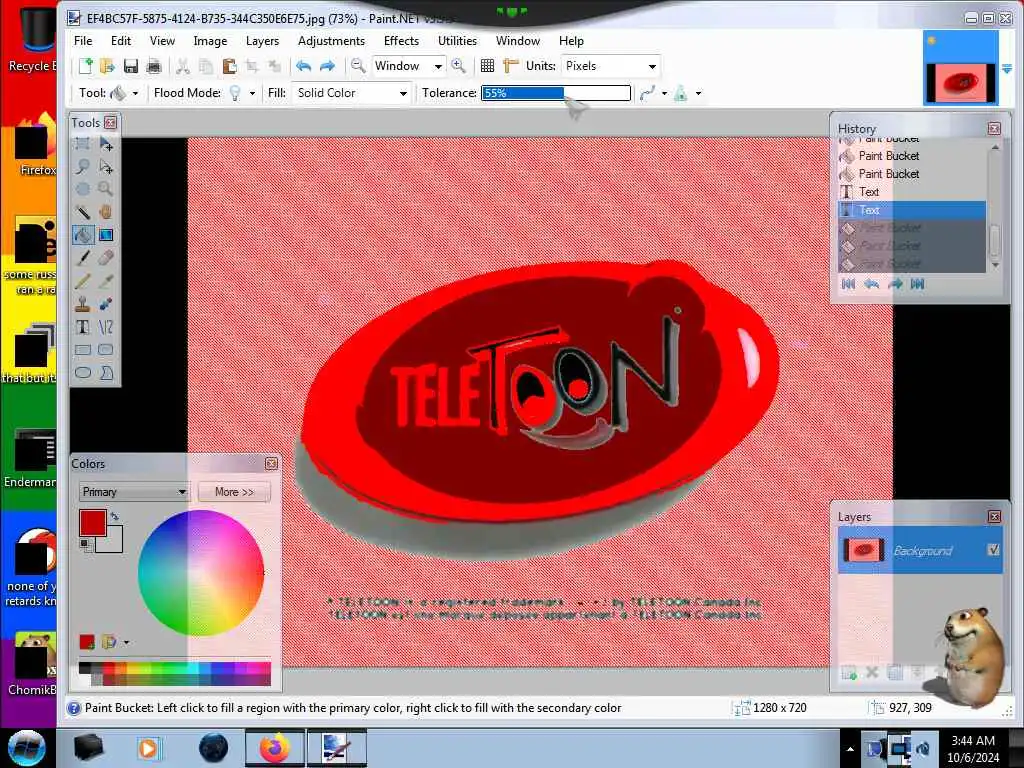Open the Utilities menu
1024x768 pixels.
pos(457,40)
